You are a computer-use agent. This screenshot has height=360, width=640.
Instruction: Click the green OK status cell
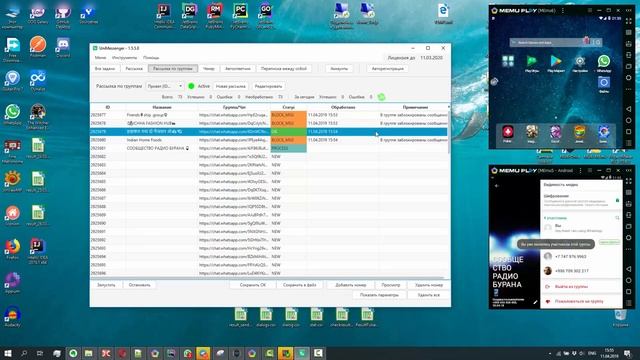pos(288,132)
